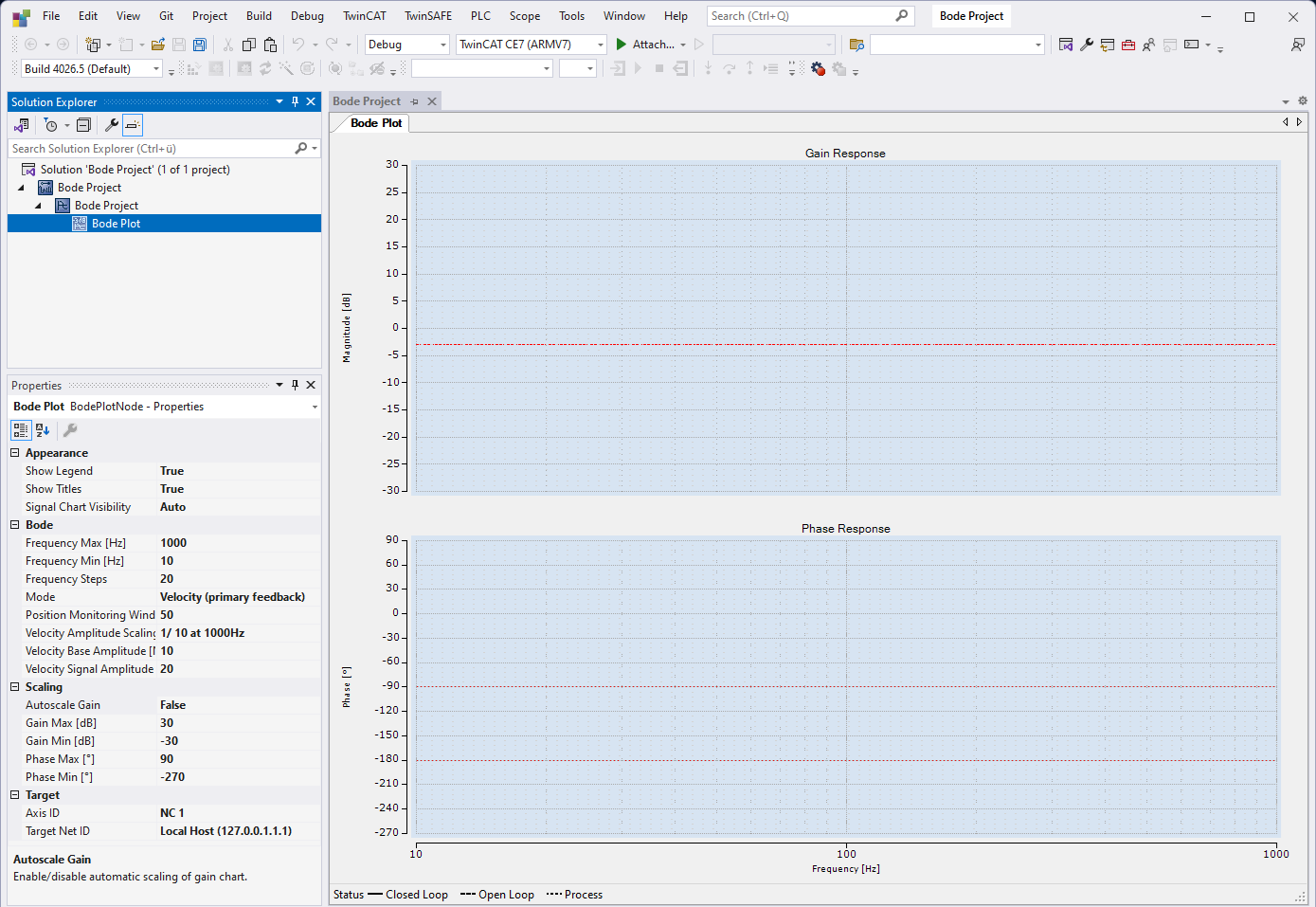Pin the Properties panel

pyautogui.click(x=295, y=385)
